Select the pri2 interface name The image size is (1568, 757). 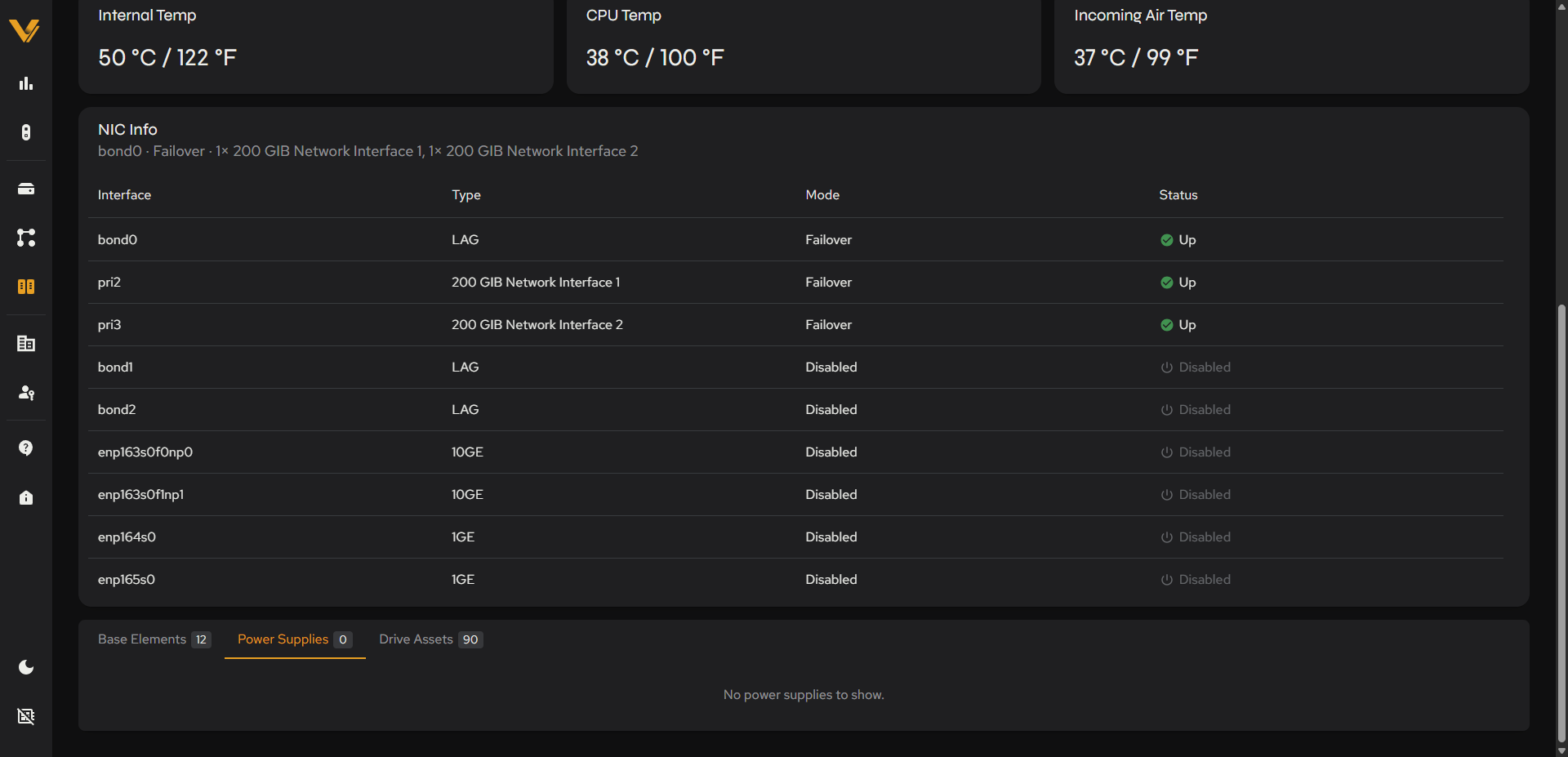[109, 282]
